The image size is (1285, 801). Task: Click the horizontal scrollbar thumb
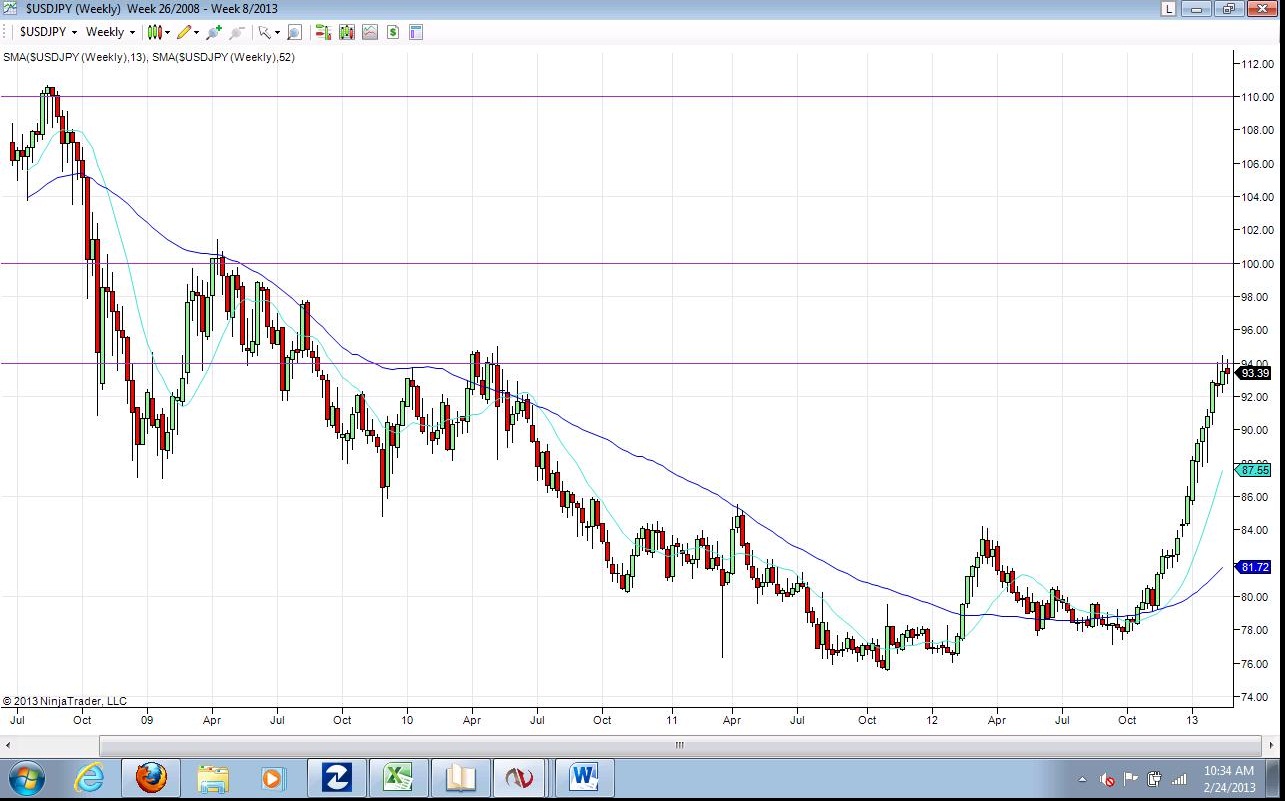tap(680, 745)
